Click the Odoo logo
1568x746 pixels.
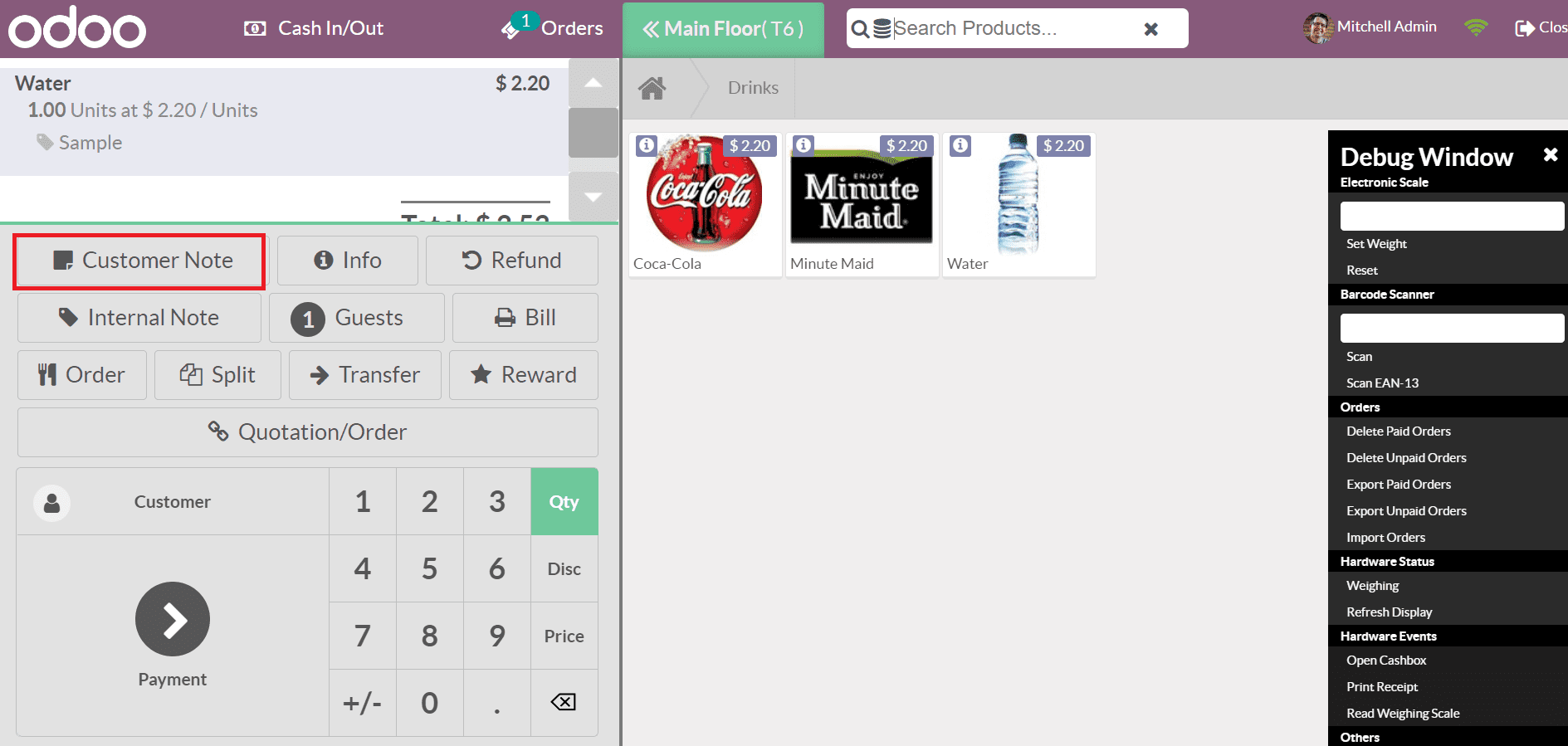(x=77, y=27)
